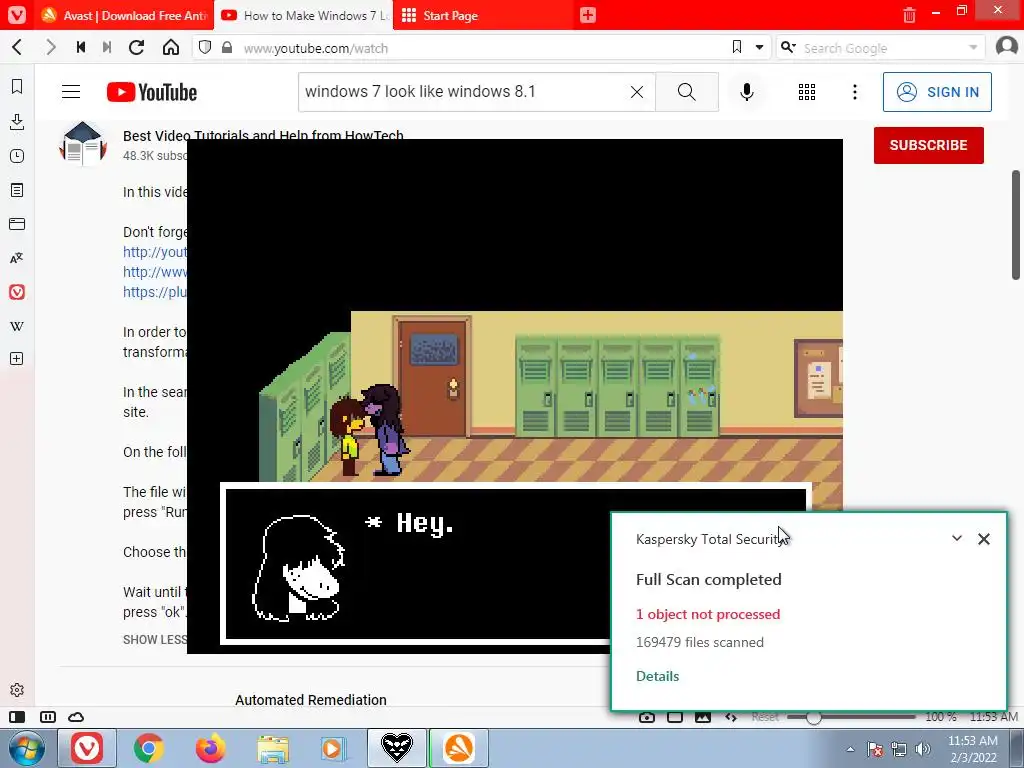Open the Bookmarks side panel
This screenshot has height=768, width=1024.
click(x=17, y=87)
